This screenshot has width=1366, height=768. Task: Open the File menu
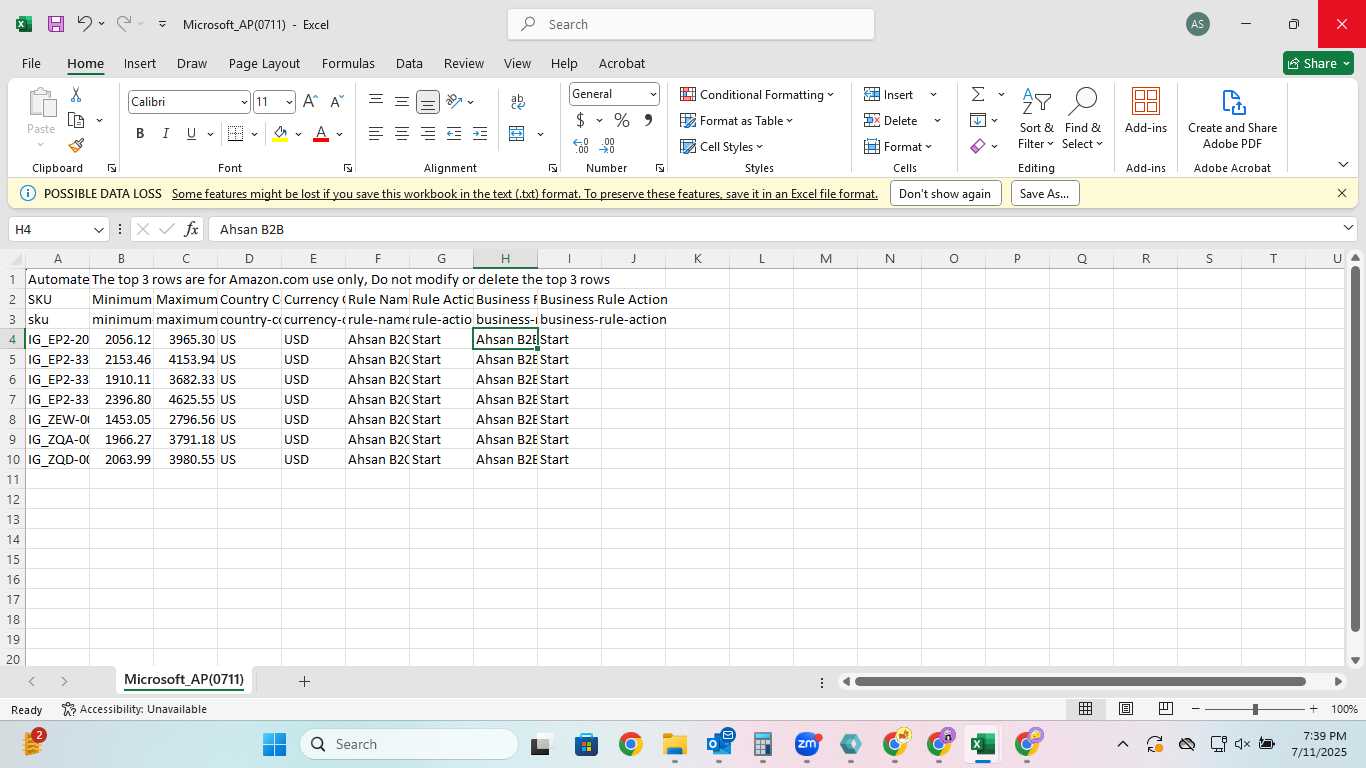point(31,63)
